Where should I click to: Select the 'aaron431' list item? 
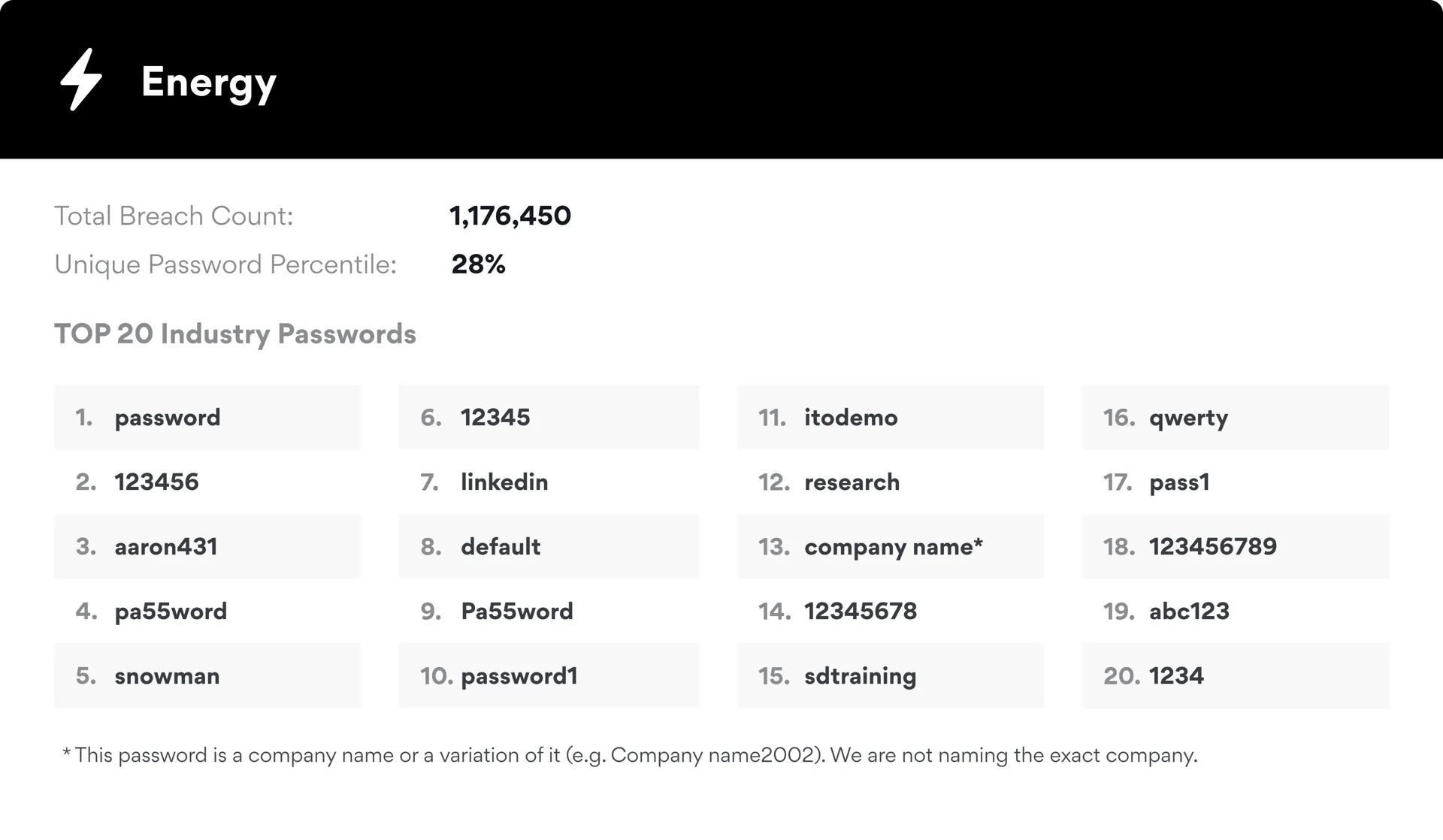pyautogui.click(x=166, y=547)
